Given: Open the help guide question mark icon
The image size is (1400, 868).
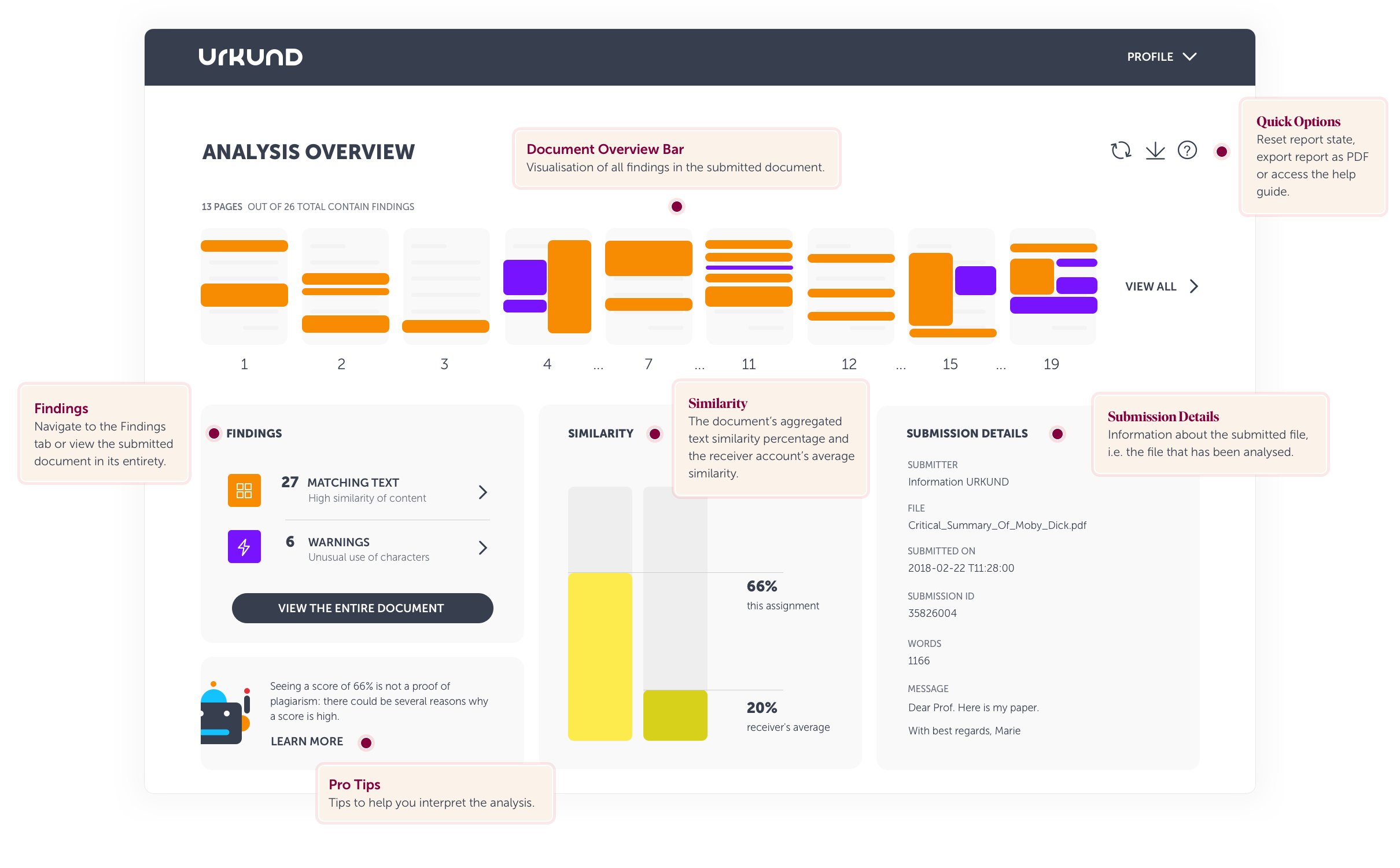Looking at the screenshot, I should click(x=1187, y=150).
